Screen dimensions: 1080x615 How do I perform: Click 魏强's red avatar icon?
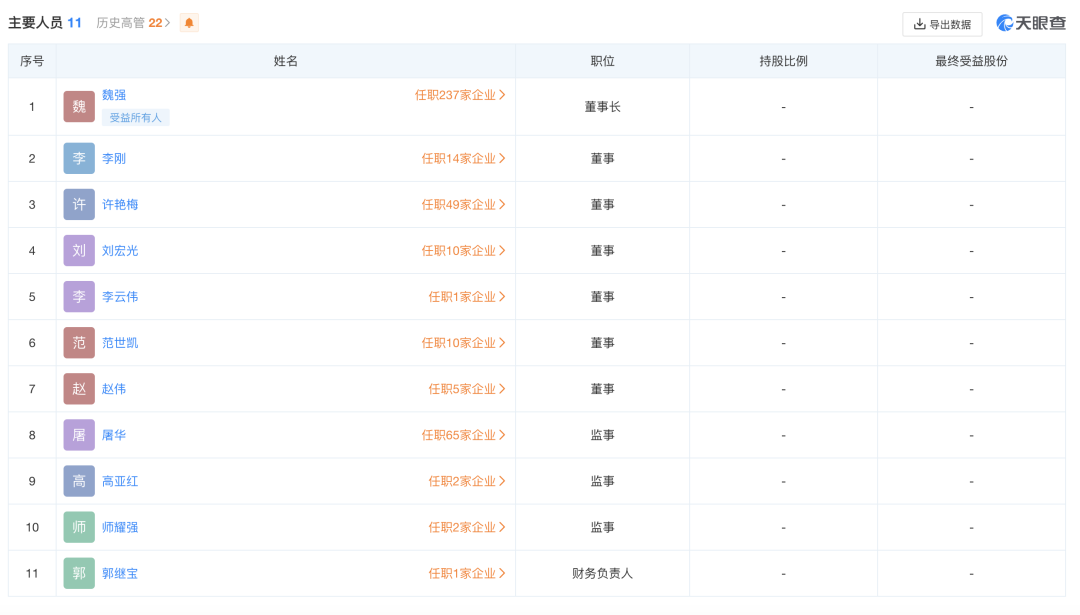tap(79, 107)
